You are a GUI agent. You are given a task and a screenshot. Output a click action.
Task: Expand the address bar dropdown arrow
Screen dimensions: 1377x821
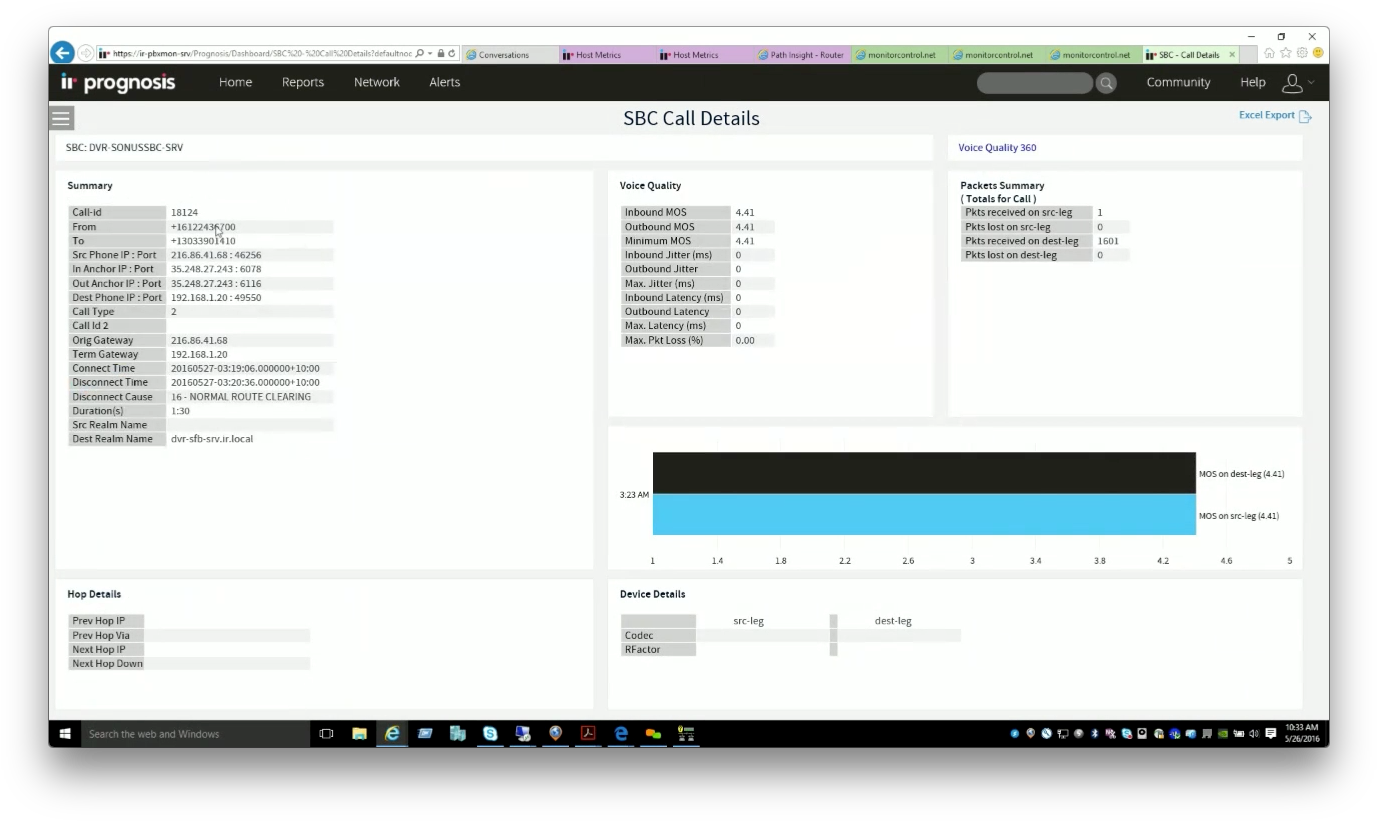pos(430,54)
